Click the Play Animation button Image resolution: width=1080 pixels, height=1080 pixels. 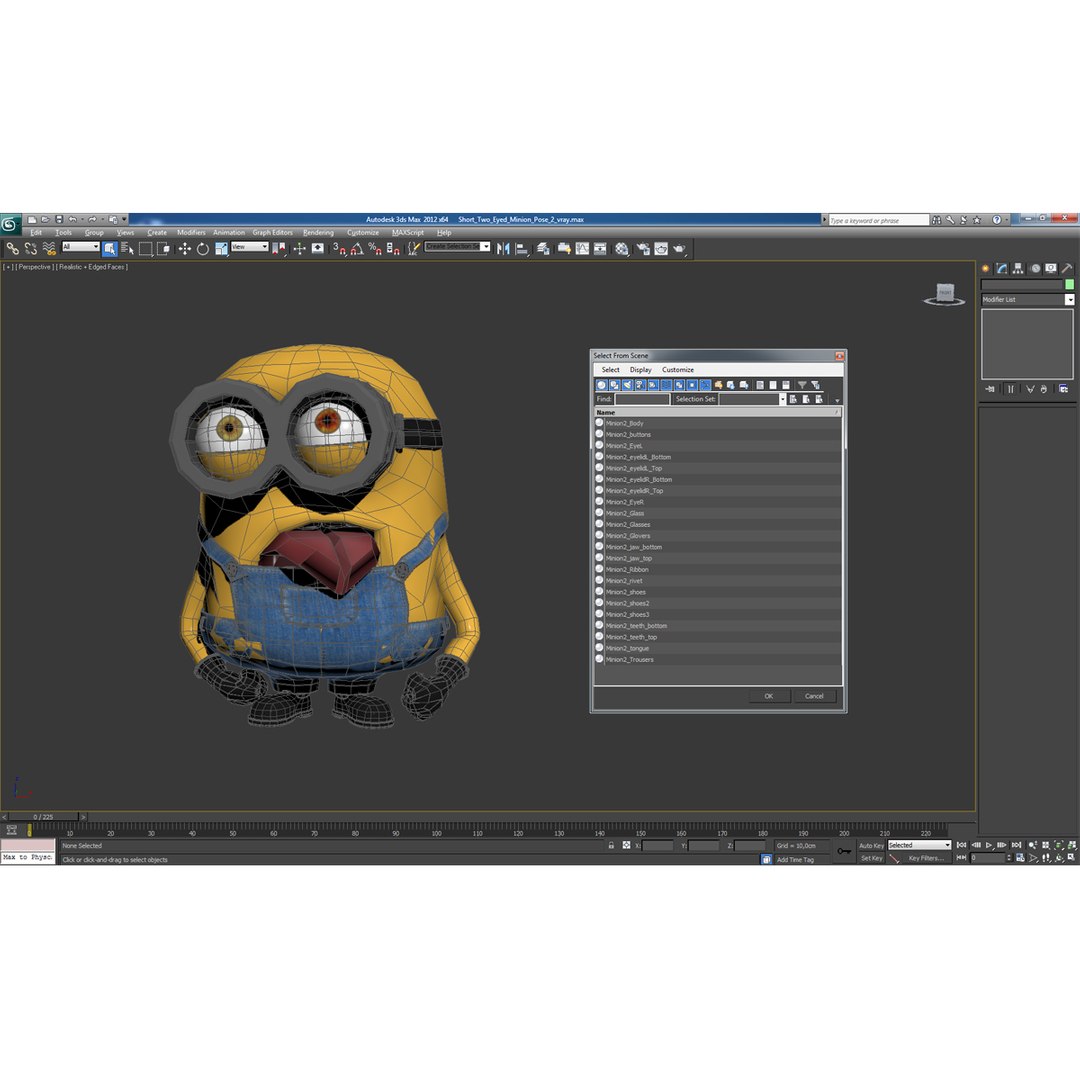(989, 845)
